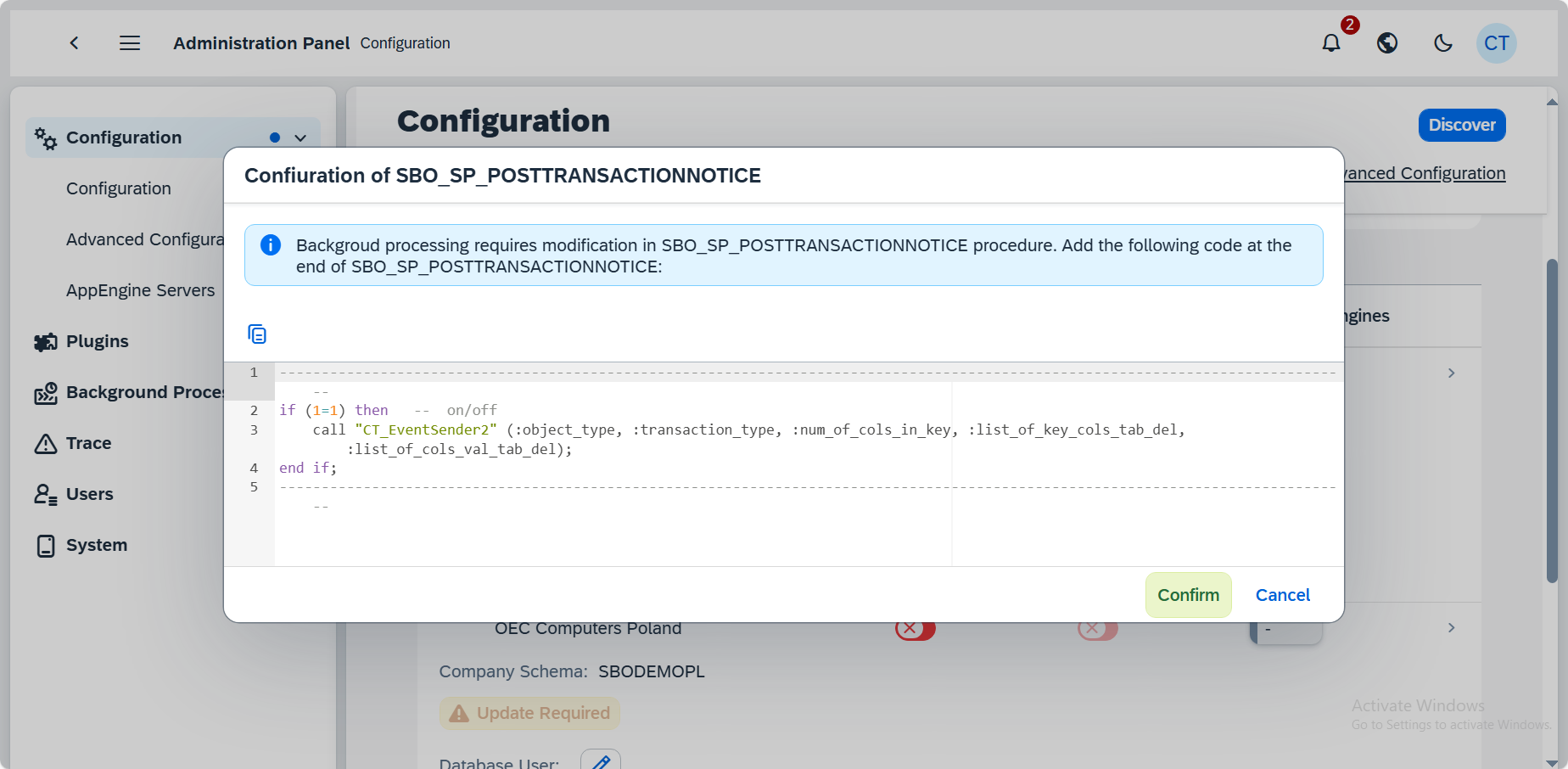Select the Users sidebar icon
Viewport: 1568px width, 769px height.
click(45, 493)
